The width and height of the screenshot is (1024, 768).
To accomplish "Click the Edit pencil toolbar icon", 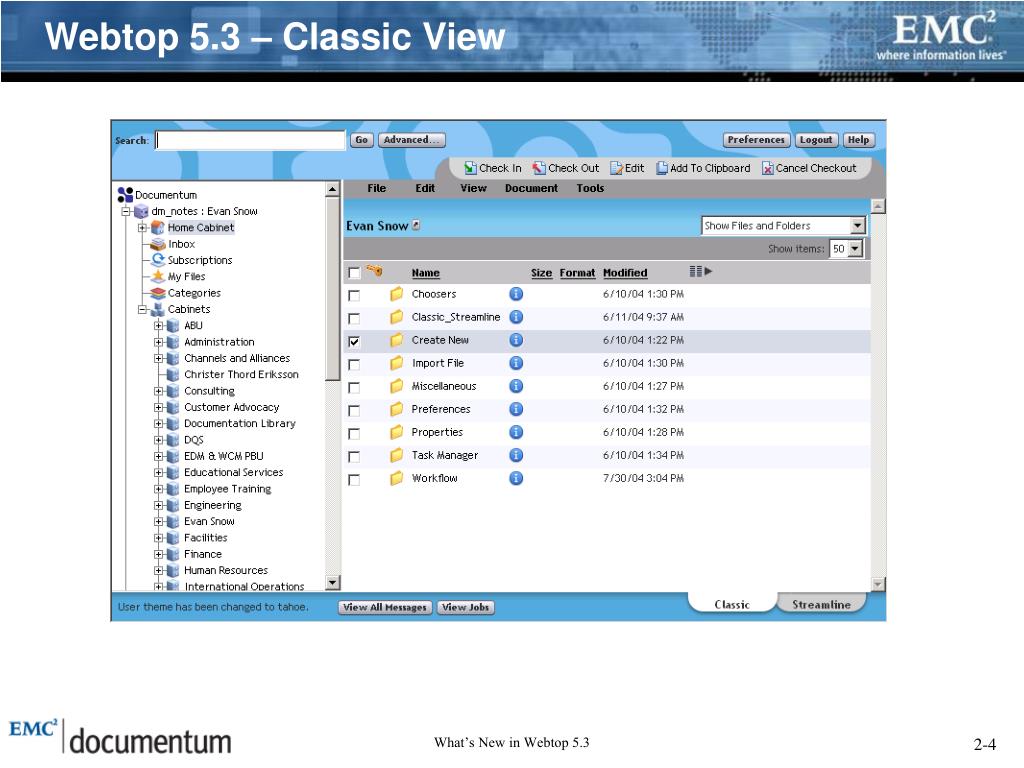I will [616, 168].
